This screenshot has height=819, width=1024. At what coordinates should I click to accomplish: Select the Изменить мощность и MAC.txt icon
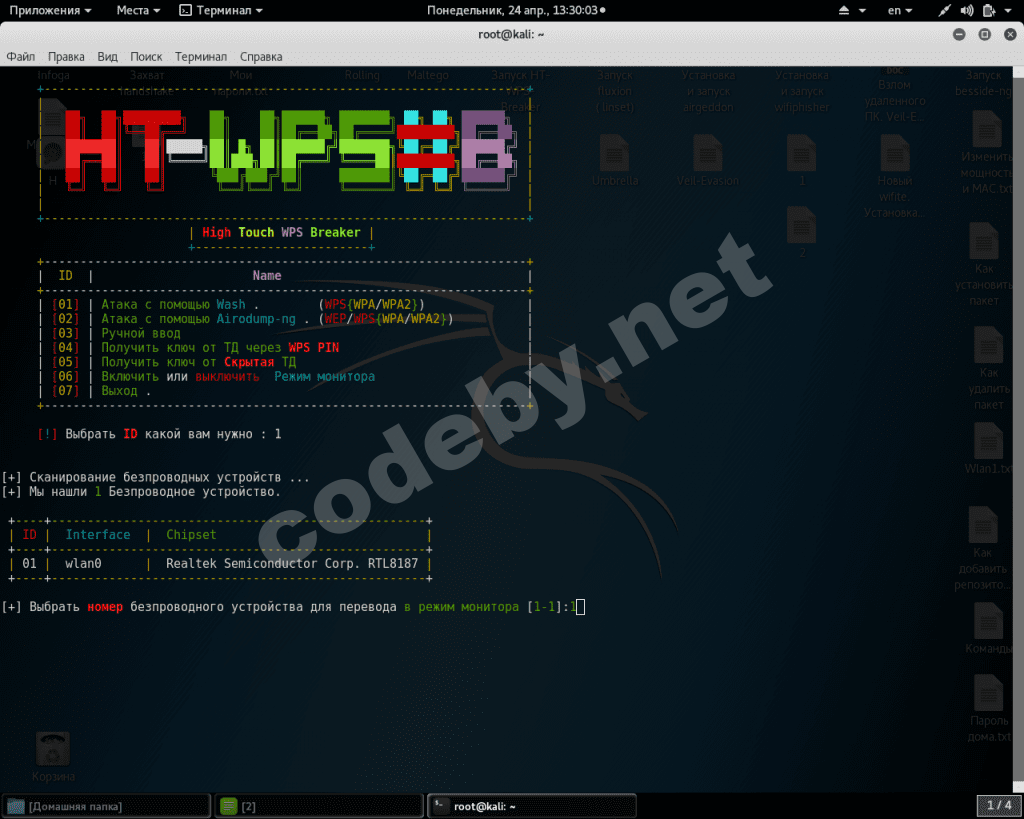tap(986, 153)
